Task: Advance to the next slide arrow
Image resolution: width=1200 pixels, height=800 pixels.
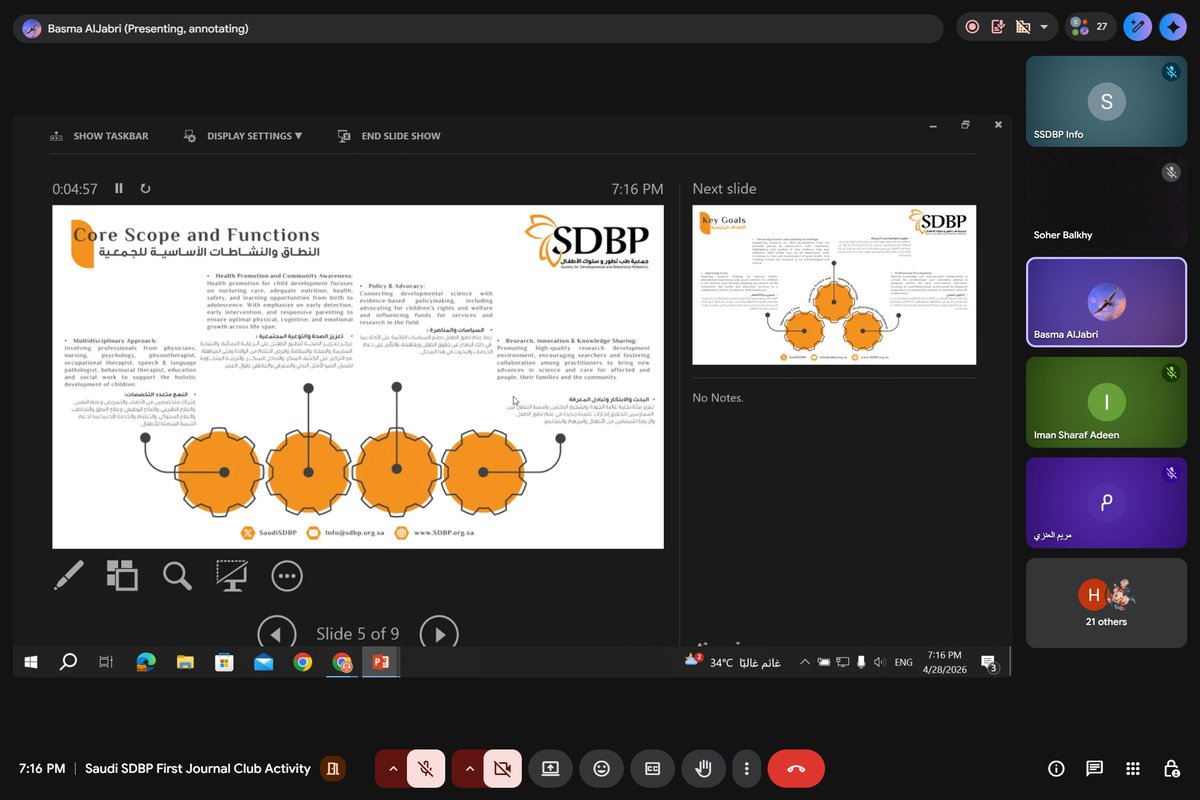Action: tap(439, 633)
